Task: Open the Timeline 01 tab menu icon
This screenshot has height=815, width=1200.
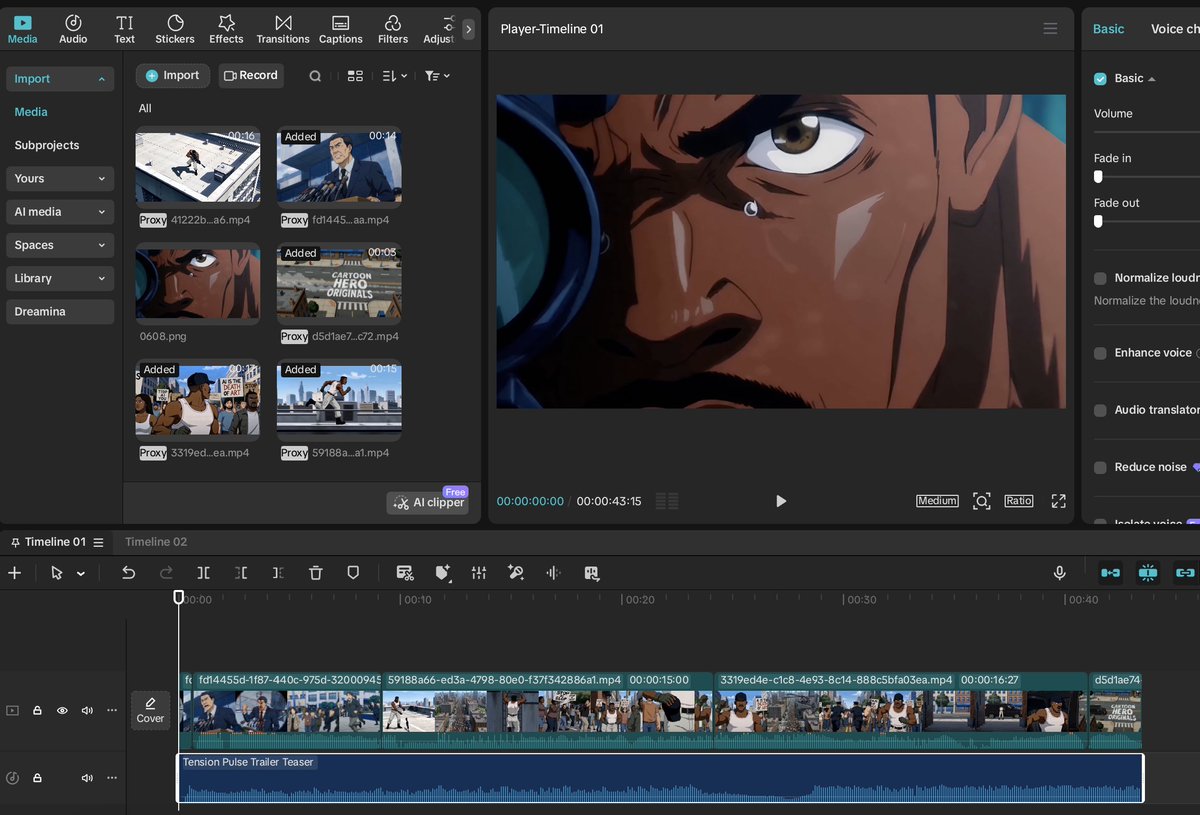Action: click(x=98, y=542)
